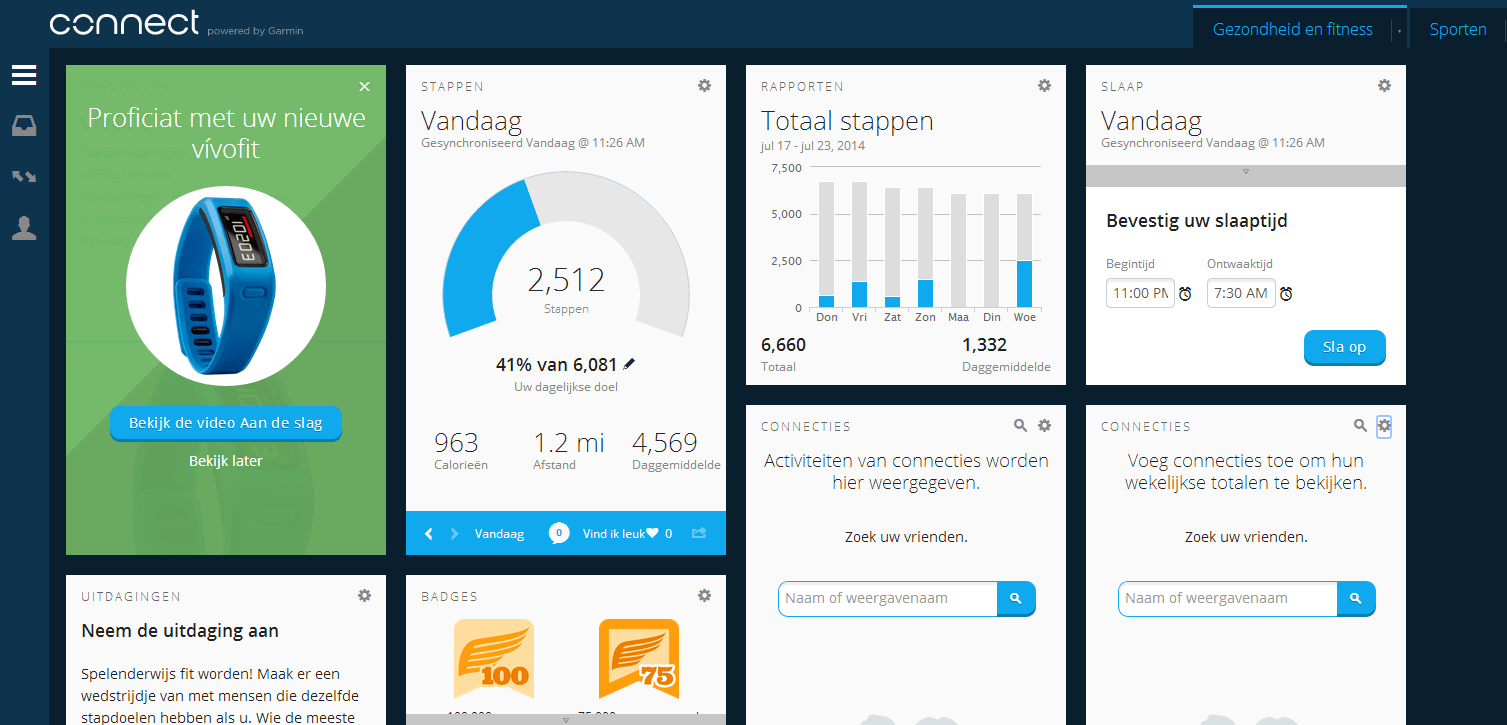Expand the gray bar in Slaap card
Viewport: 1507px width, 725px height.
(1246, 175)
